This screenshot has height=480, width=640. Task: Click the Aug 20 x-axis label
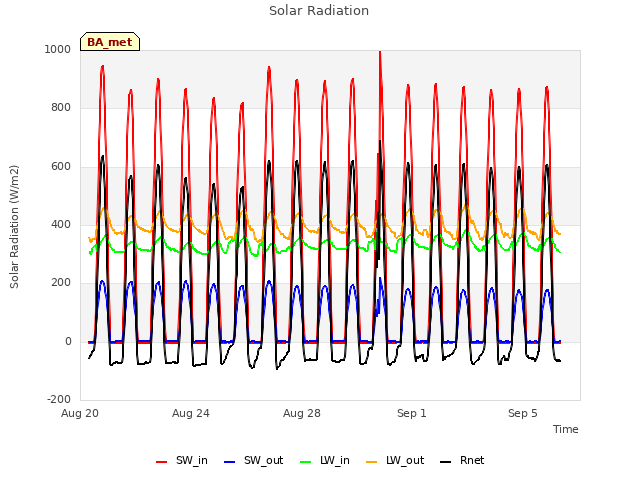point(80,413)
